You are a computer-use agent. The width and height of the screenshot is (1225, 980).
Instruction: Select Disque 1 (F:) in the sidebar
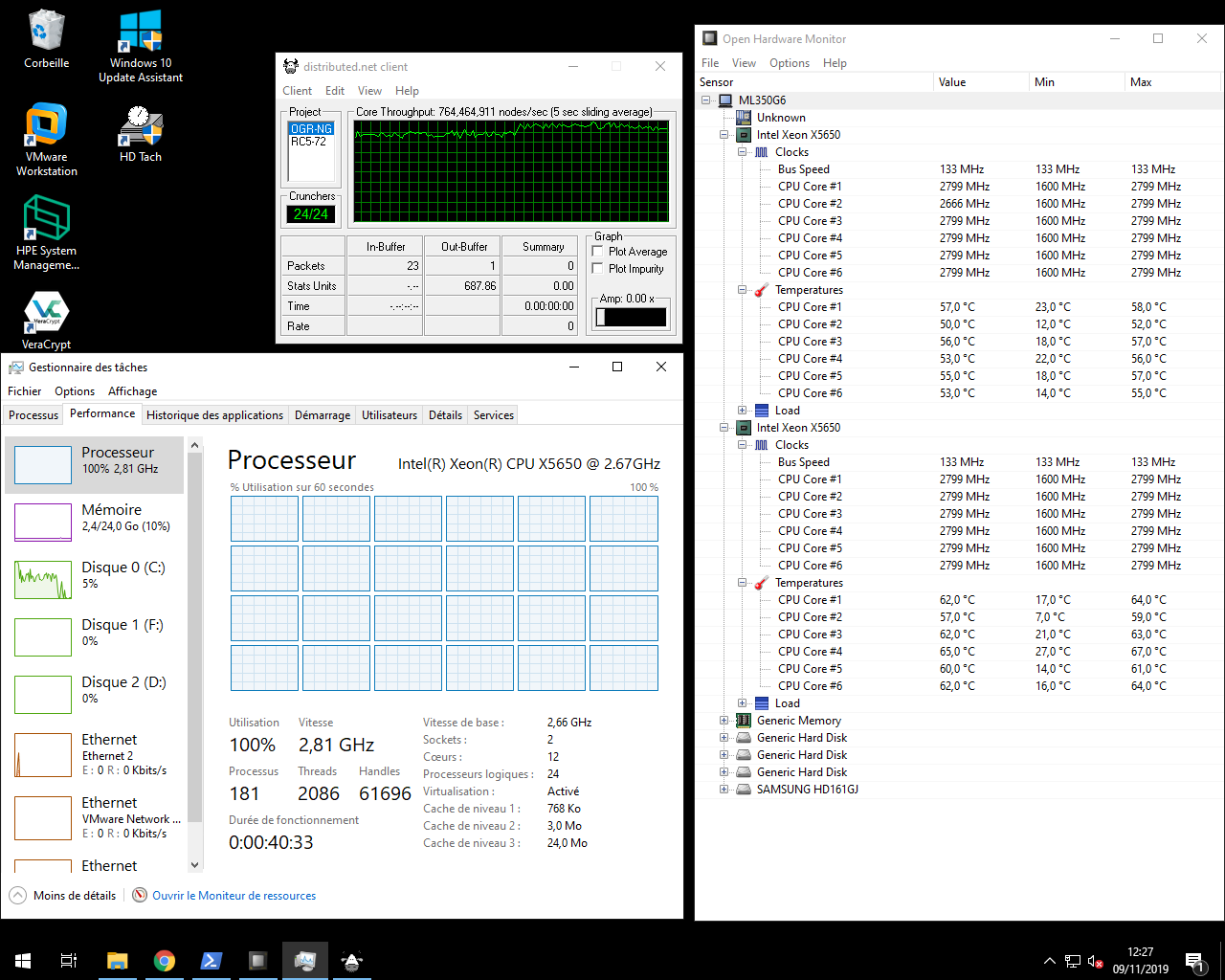click(94, 636)
